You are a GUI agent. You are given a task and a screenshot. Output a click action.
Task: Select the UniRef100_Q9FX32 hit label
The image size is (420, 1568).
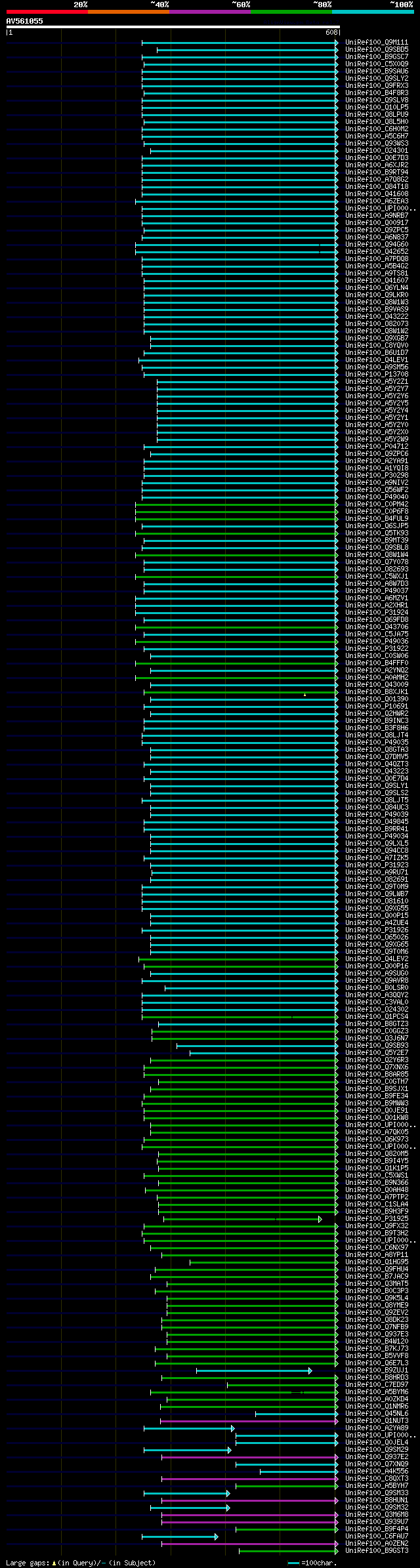(x=377, y=1226)
